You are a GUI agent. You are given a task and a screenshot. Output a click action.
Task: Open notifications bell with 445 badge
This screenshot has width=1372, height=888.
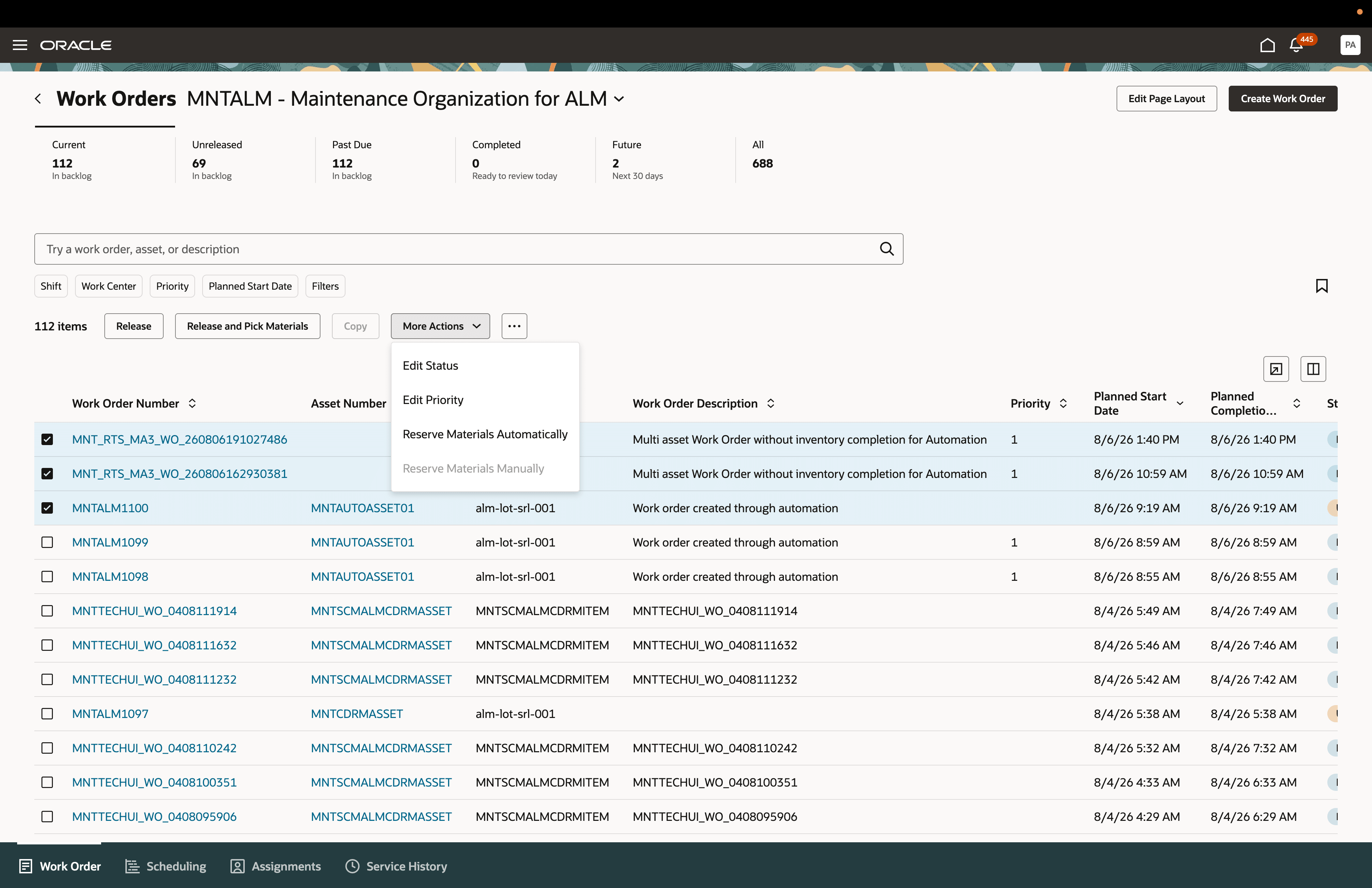point(1297,45)
